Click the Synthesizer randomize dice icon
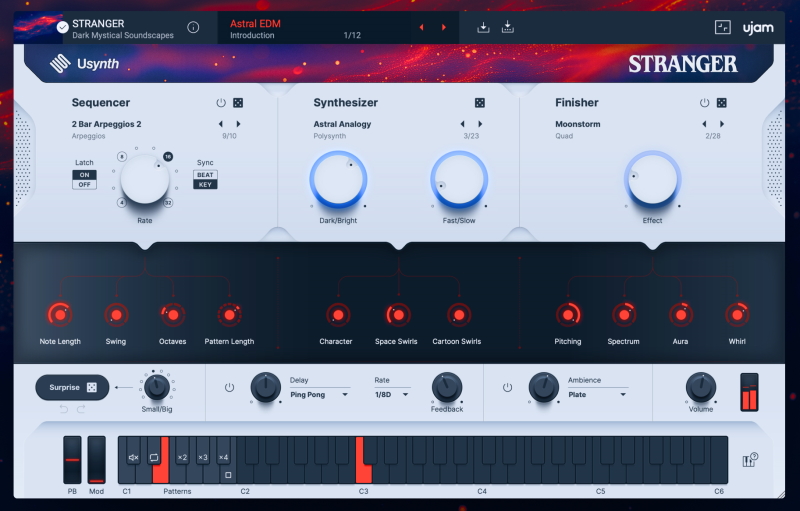 480,103
